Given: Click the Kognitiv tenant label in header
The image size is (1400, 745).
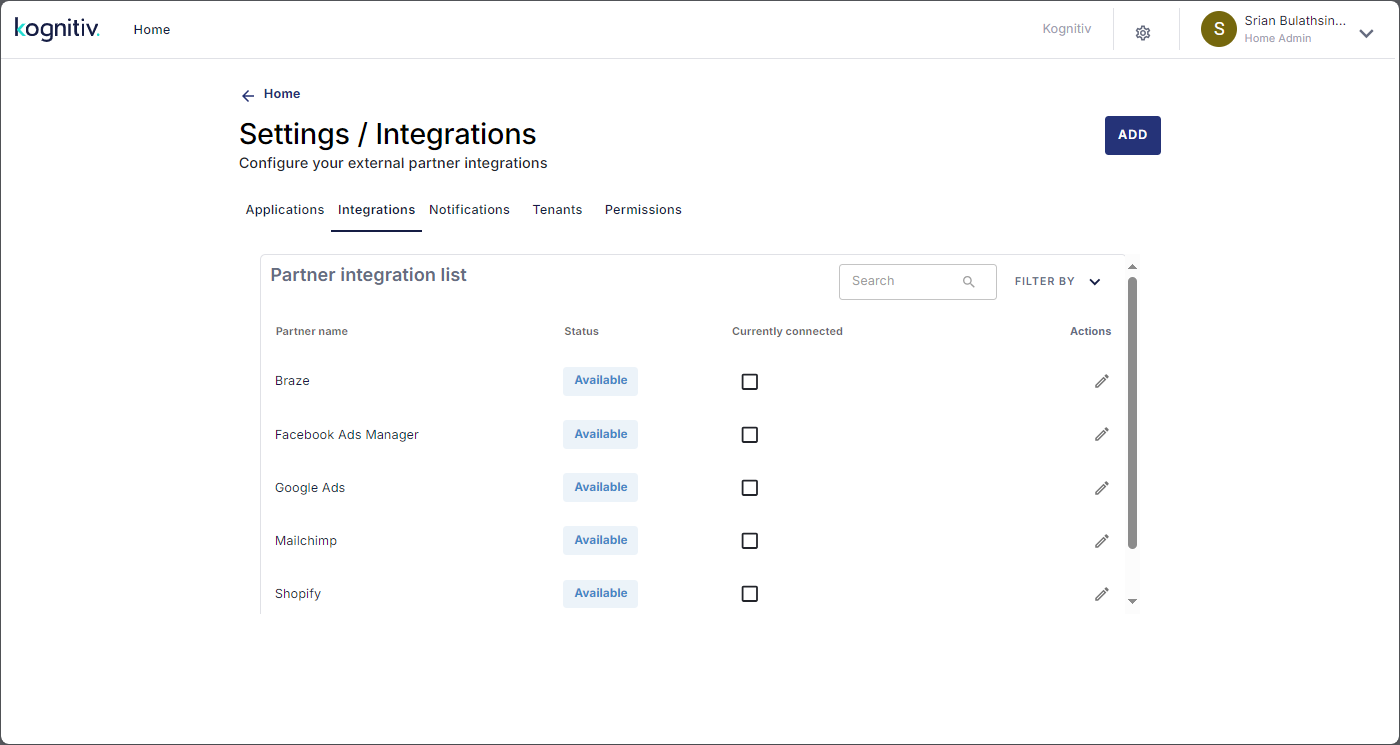Looking at the screenshot, I should [1067, 29].
